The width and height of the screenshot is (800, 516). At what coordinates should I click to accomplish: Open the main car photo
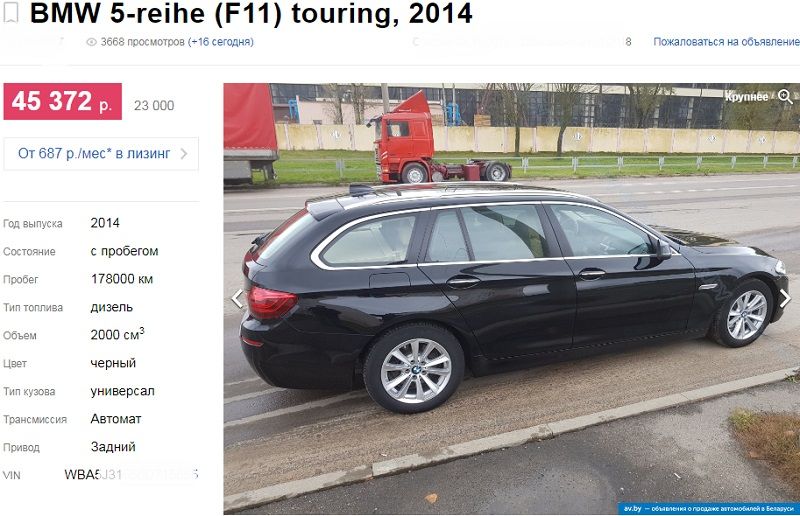coord(511,299)
